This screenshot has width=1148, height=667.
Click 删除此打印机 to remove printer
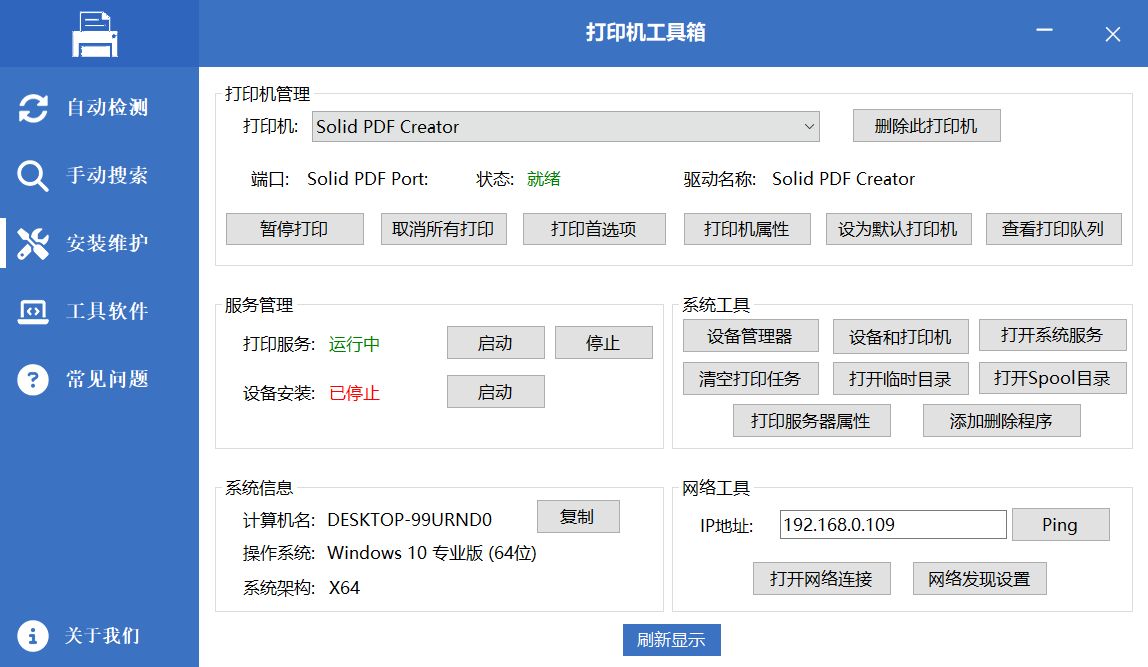[926, 125]
